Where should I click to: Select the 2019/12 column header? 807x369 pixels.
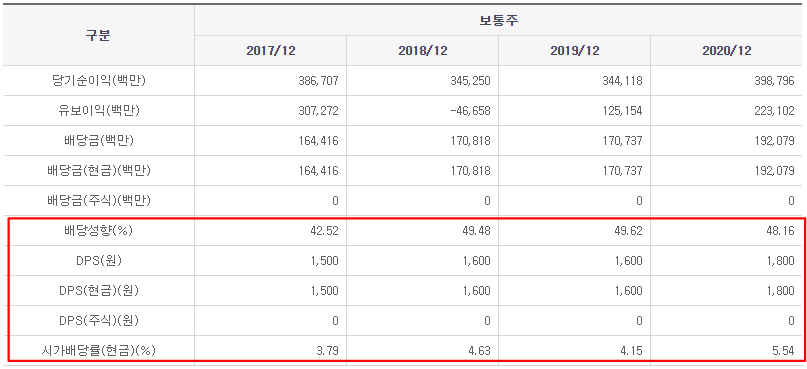[575, 51]
